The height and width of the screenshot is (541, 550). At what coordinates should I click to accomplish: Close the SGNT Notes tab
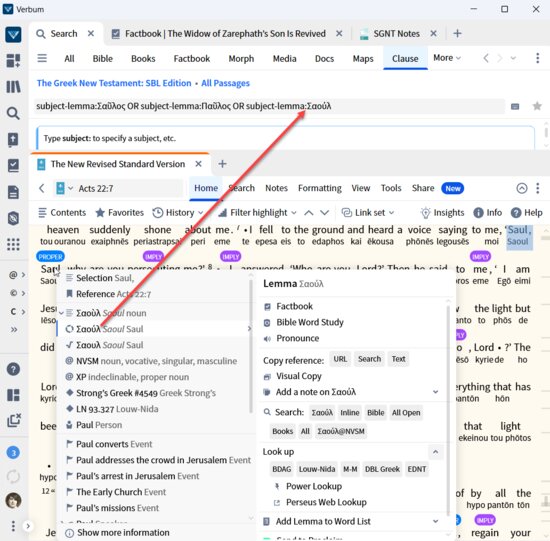pos(434,33)
